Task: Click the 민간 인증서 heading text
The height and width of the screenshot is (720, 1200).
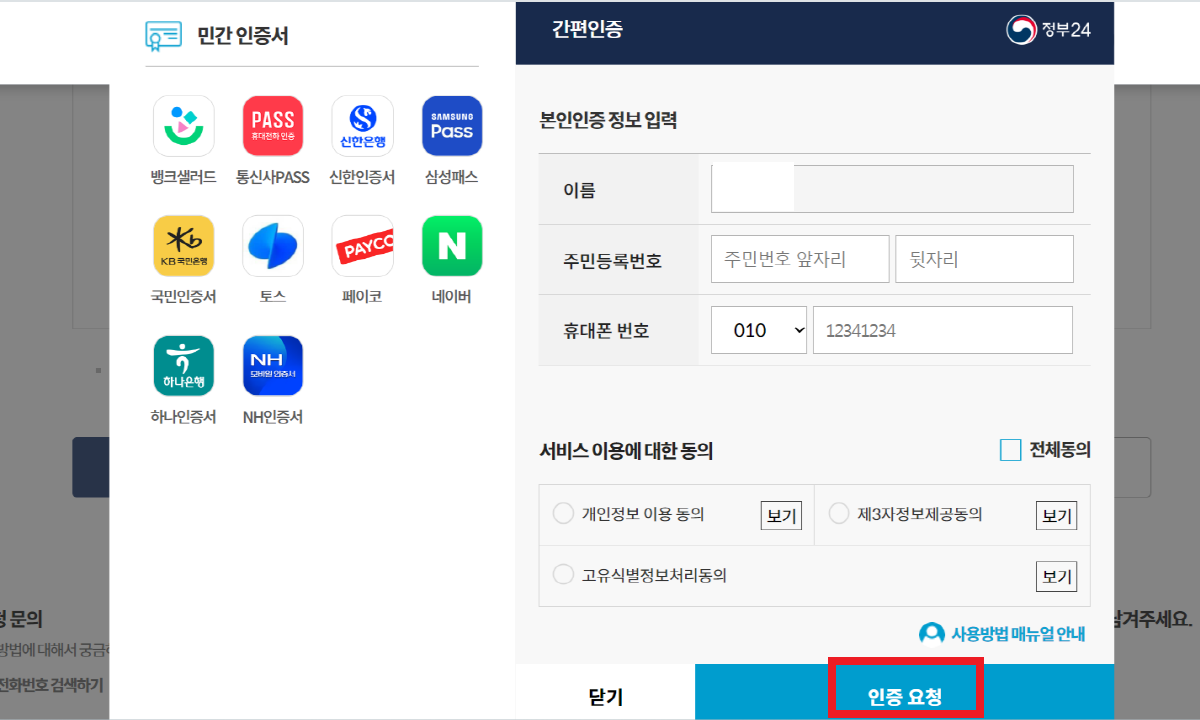Action: (x=243, y=36)
